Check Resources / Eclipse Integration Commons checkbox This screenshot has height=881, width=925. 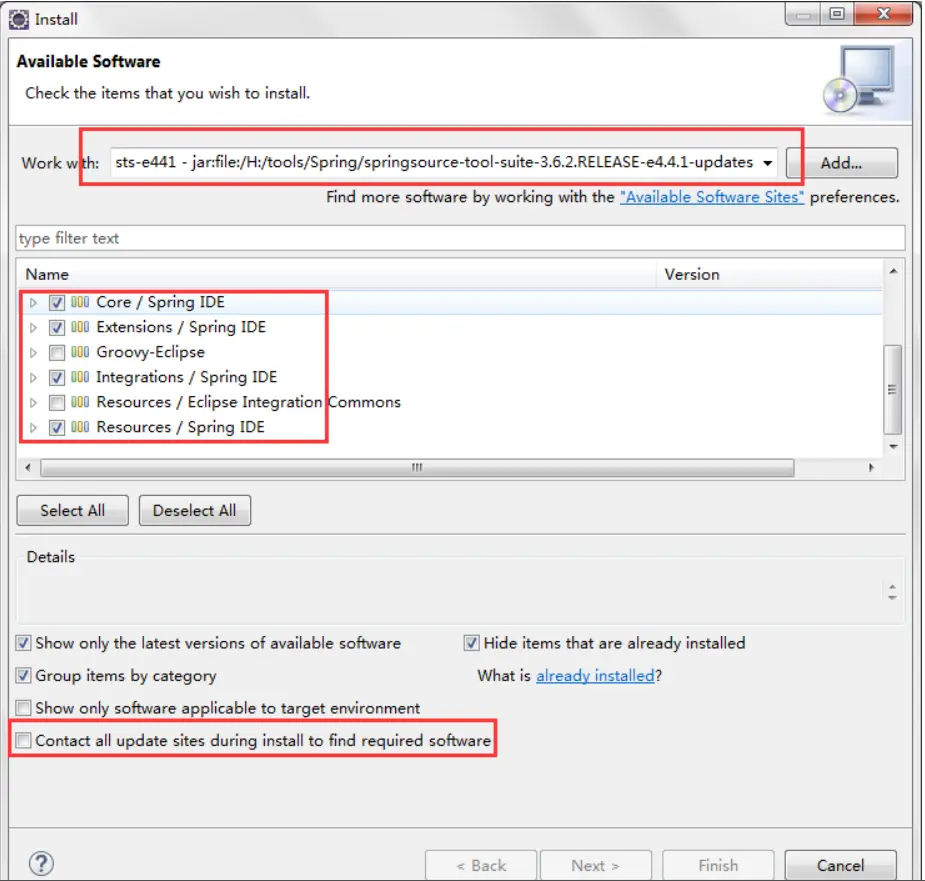tap(57, 402)
